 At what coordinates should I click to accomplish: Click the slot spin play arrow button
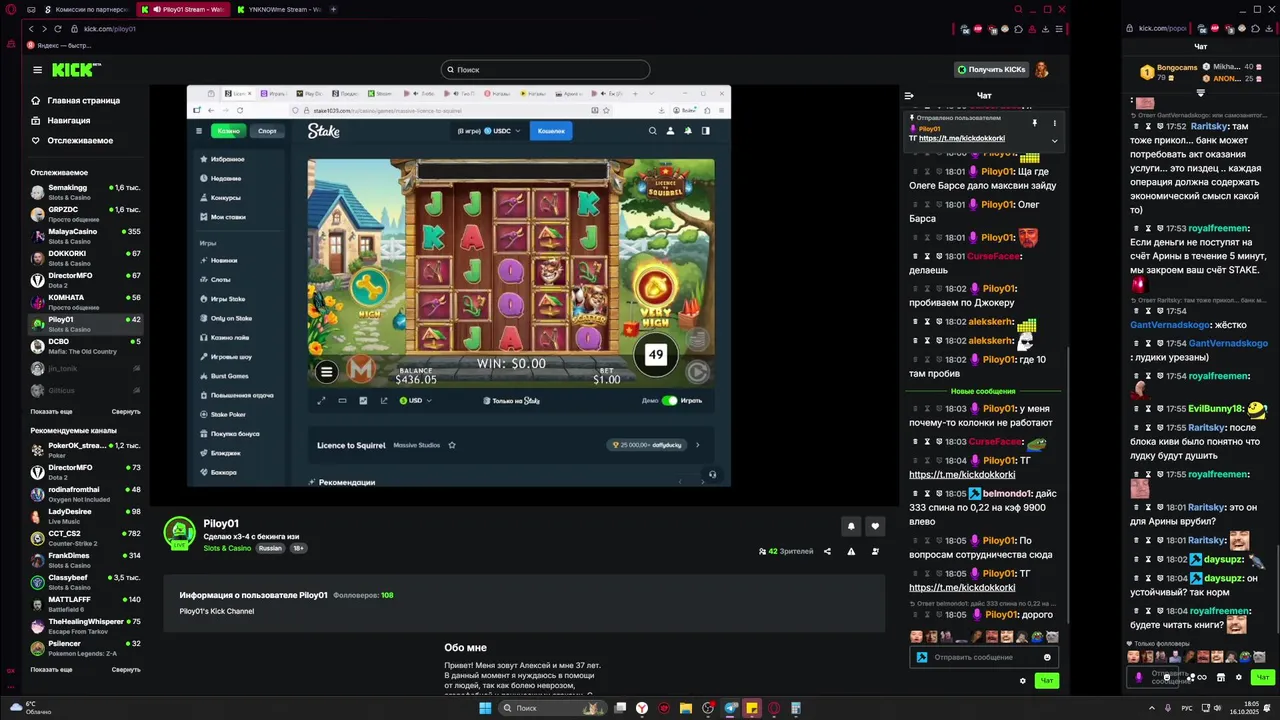pyautogui.click(x=697, y=371)
